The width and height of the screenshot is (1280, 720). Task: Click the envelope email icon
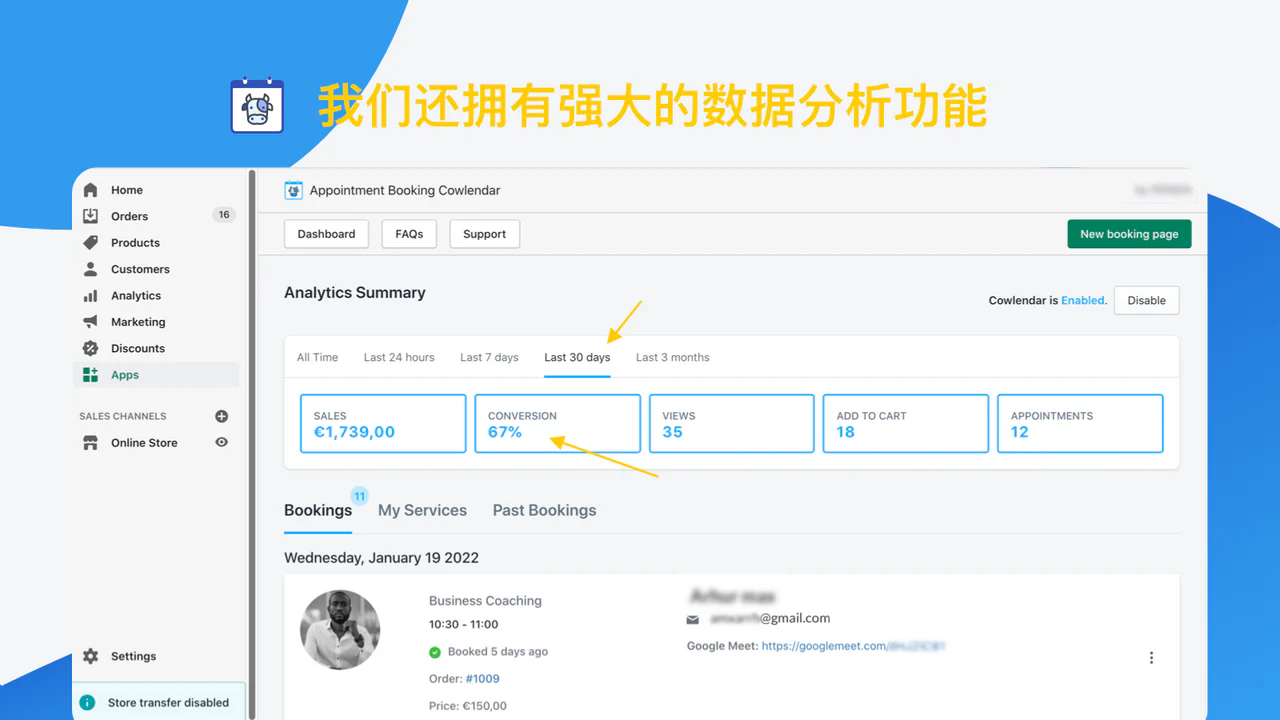[x=693, y=620]
